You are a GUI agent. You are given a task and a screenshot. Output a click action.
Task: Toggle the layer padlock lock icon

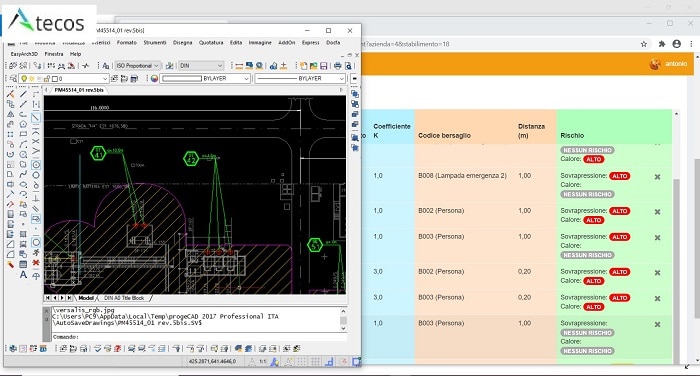coord(46,79)
